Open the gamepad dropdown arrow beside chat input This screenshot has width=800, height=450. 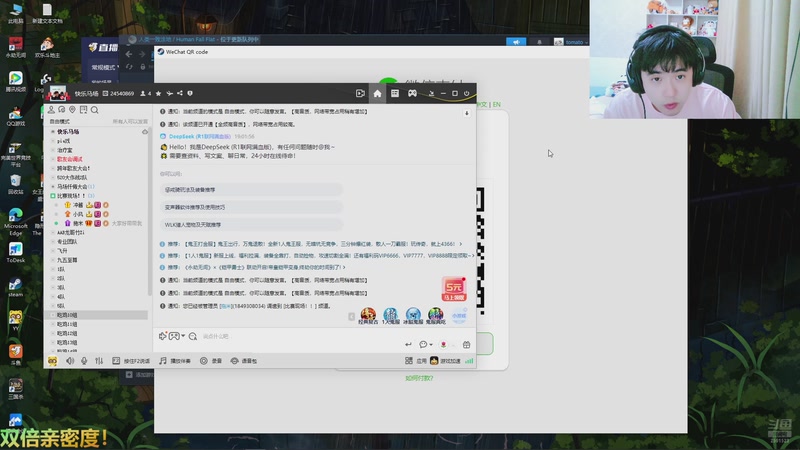pos(183,336)
